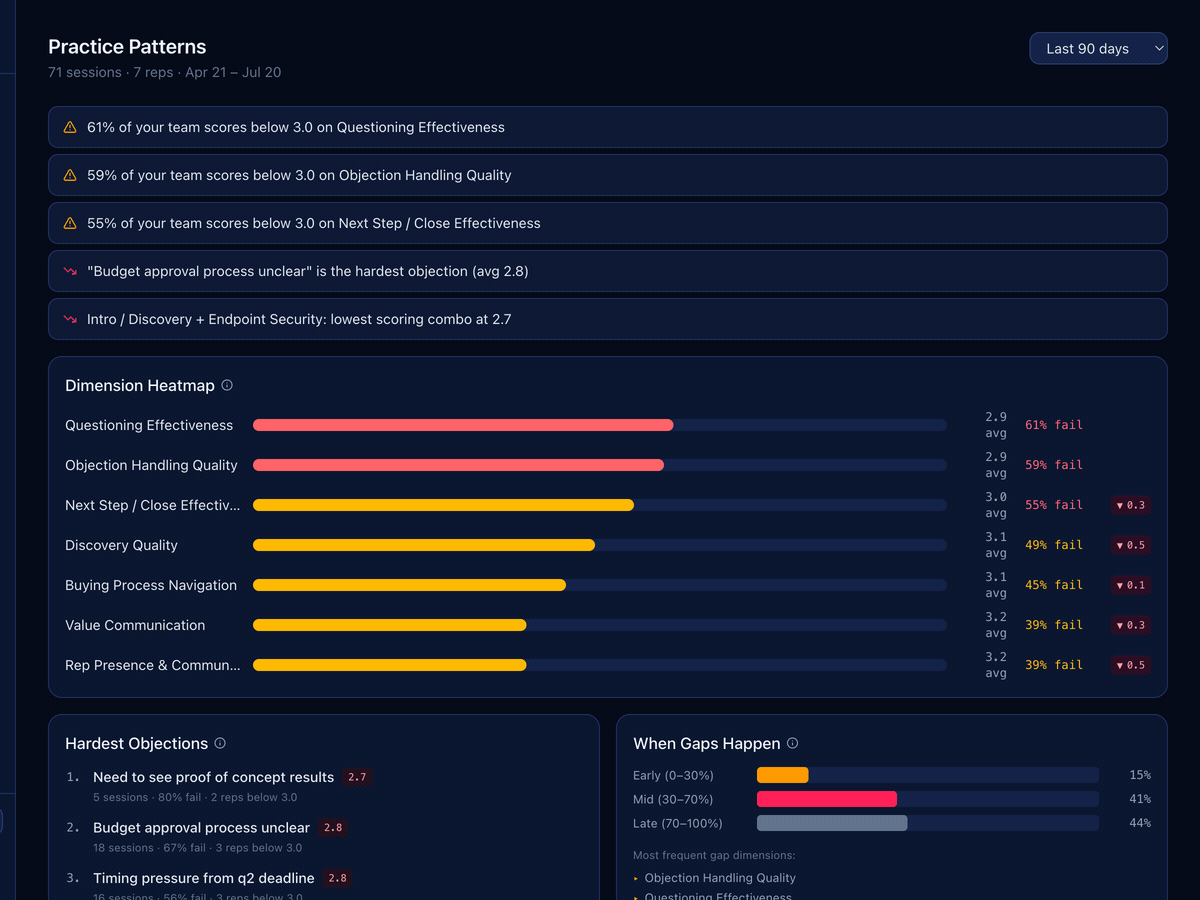1200x900 pixels.
Task: Click the Late (70–100%) gap bar
Action: pyautogui.click(x=928, y=823)
